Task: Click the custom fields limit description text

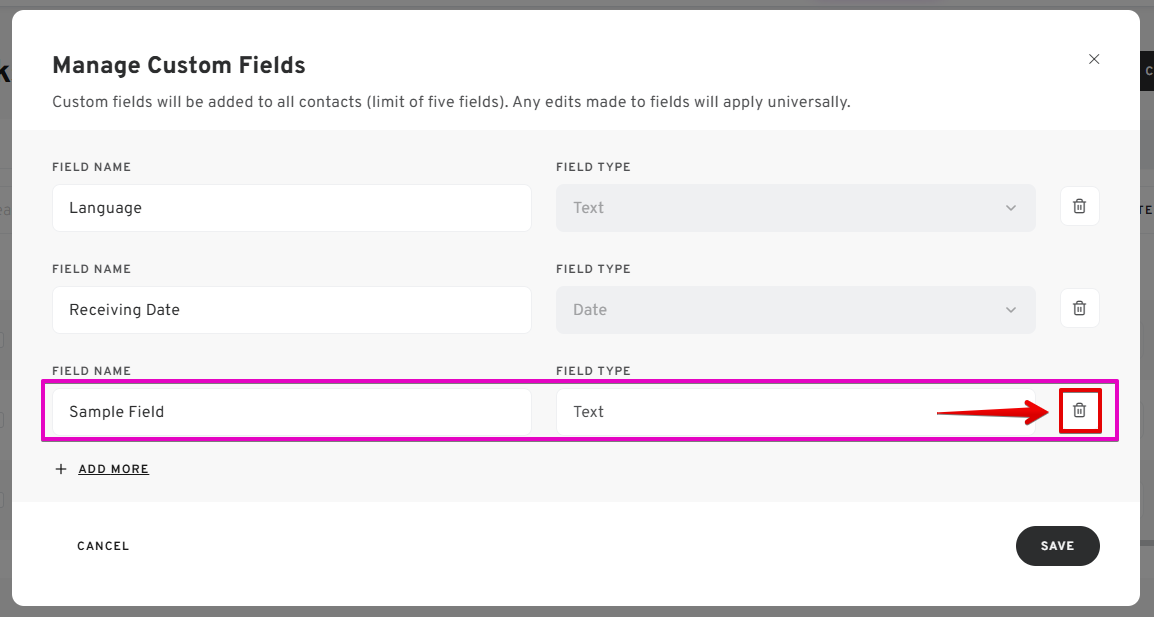Action: 451,102
